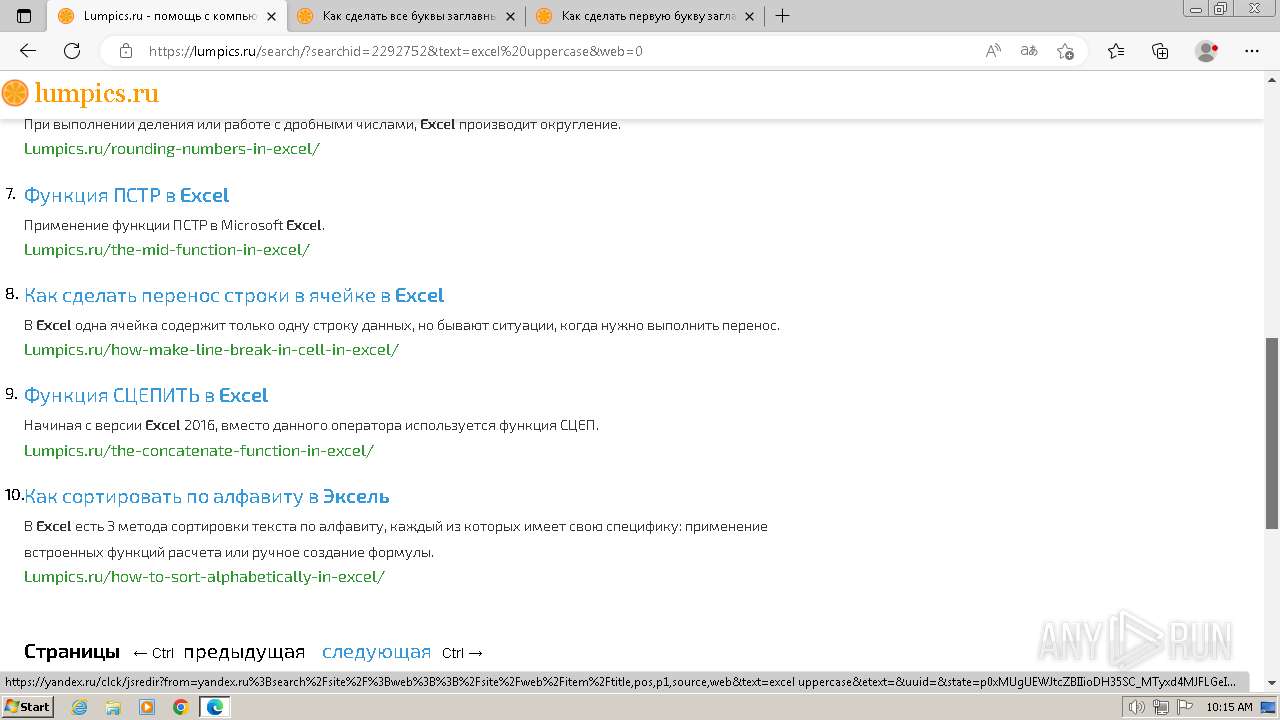1280x720 pixels.
Task: Select Edge icon in taskbar
Action: [214, 707]
